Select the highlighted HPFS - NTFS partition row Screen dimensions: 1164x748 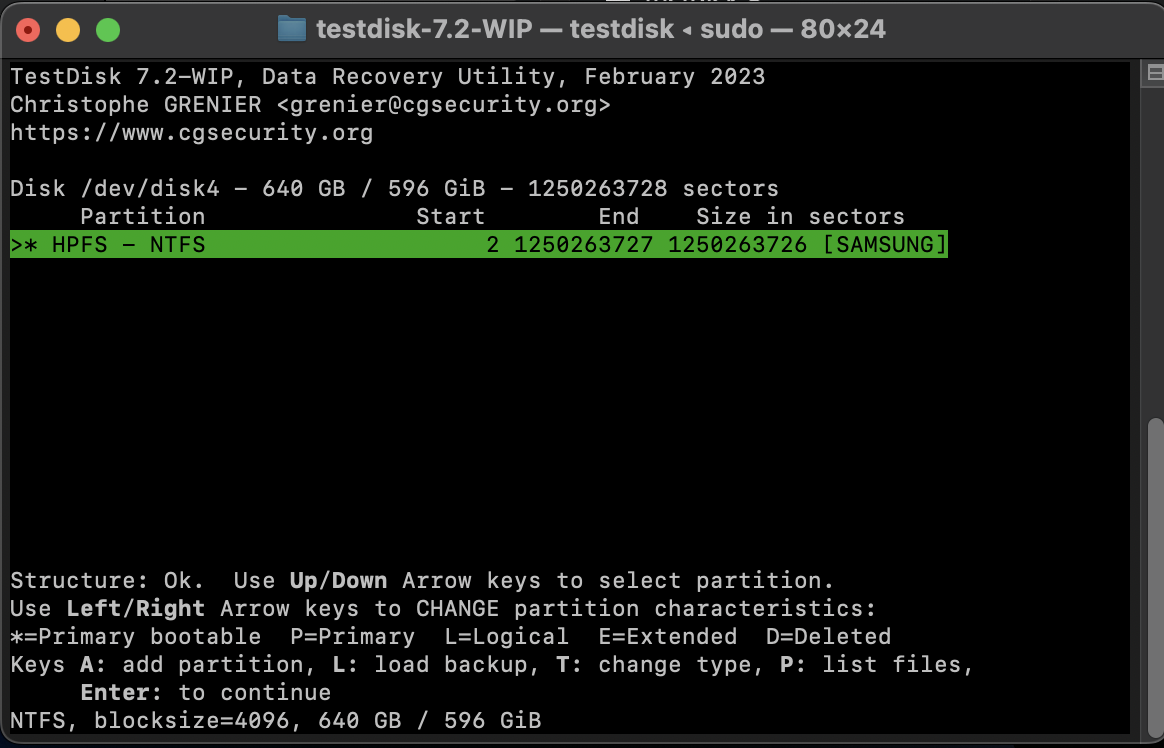click(479, 244)
